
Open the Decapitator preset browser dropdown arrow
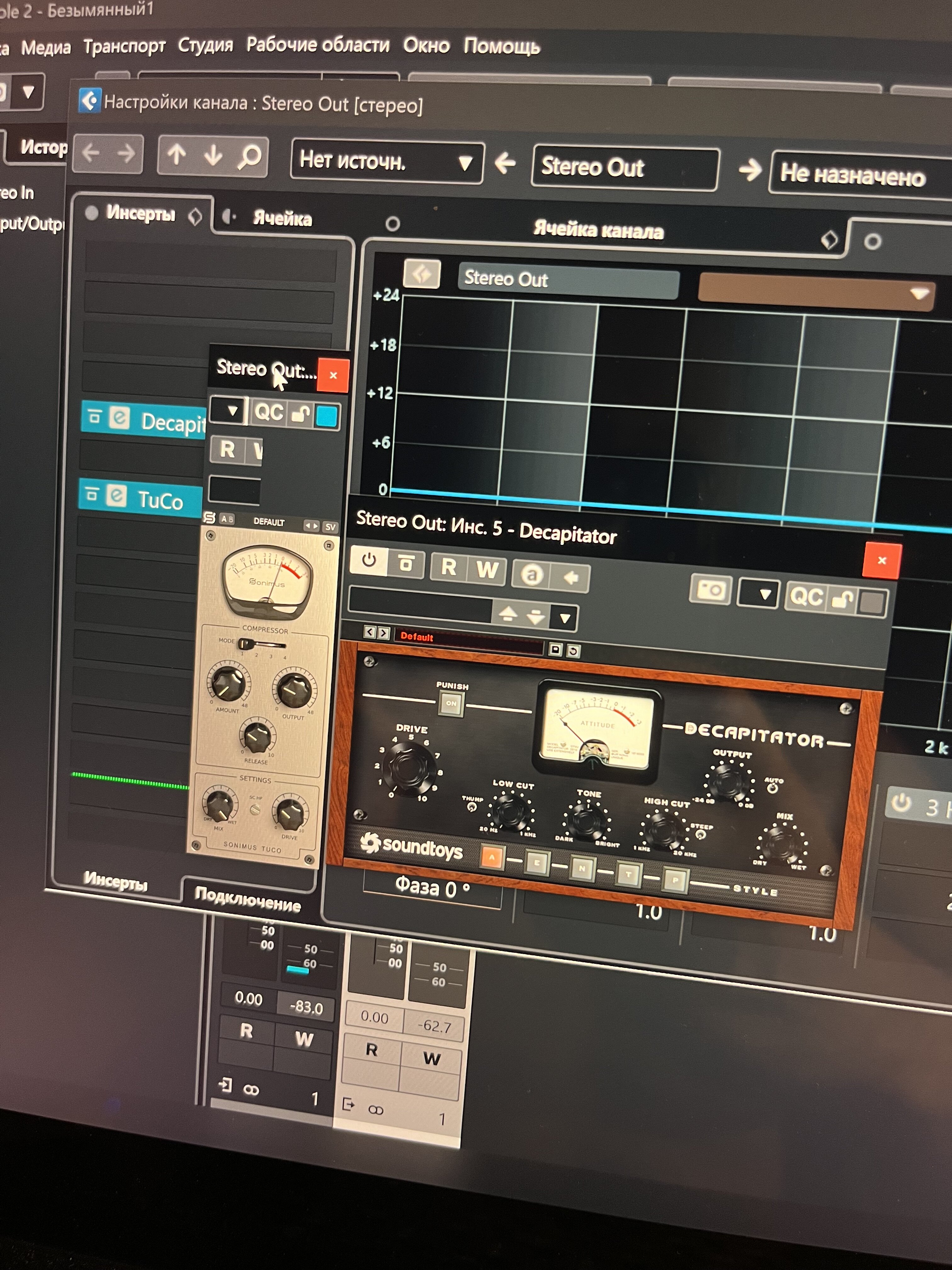565,618
